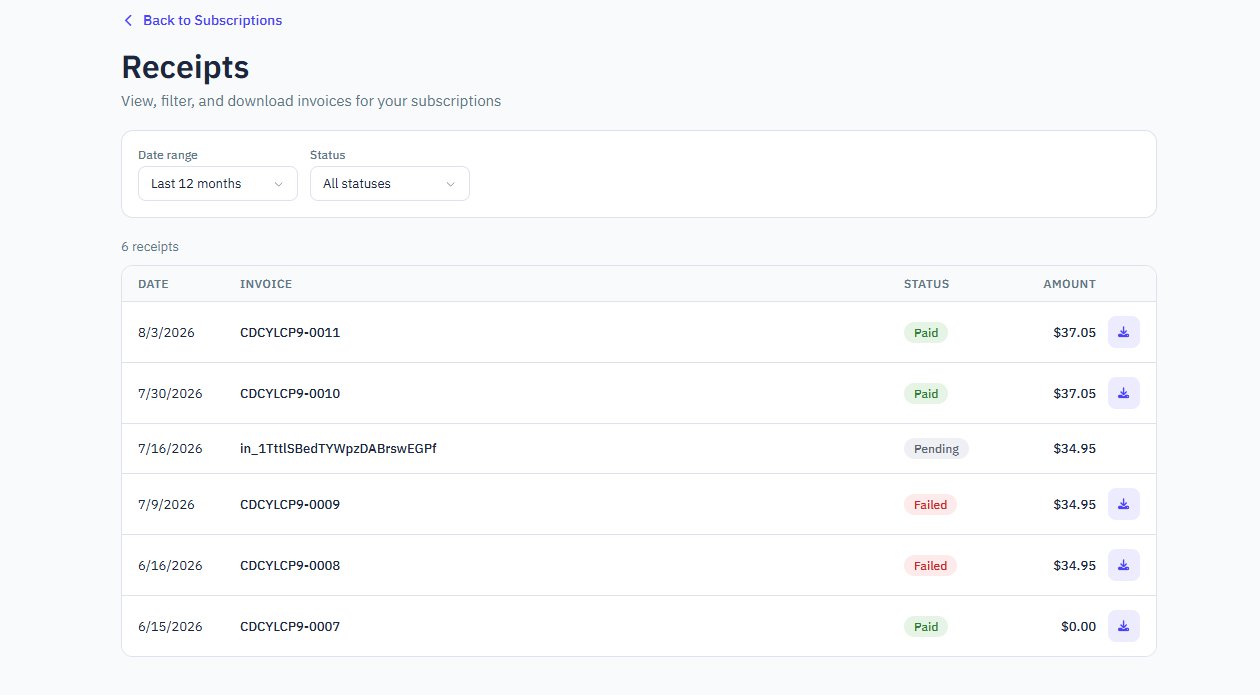Open the Status filter dropdown
1260x695 pixels.
point(390,184)
